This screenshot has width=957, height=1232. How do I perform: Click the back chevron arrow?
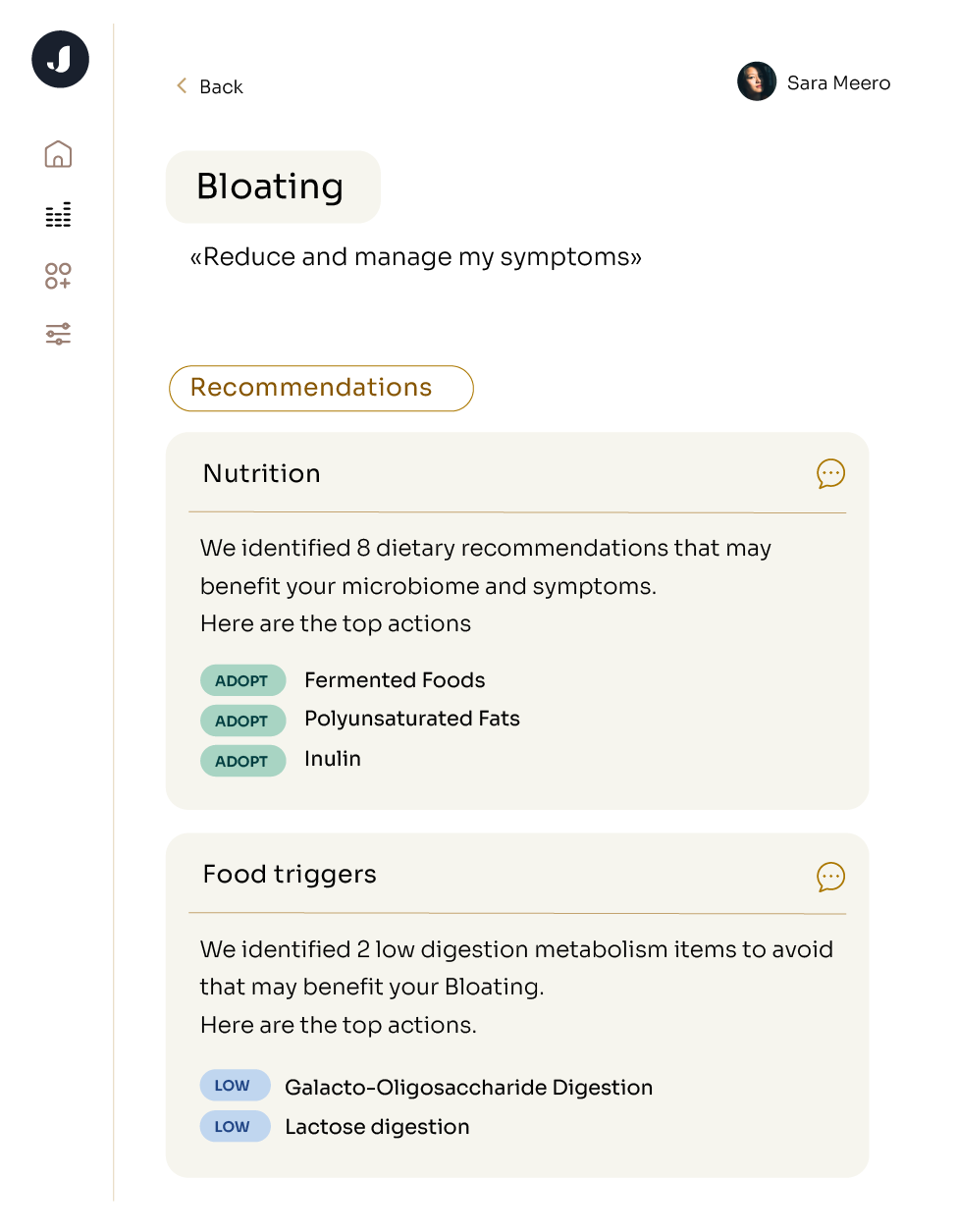[182, 86]
